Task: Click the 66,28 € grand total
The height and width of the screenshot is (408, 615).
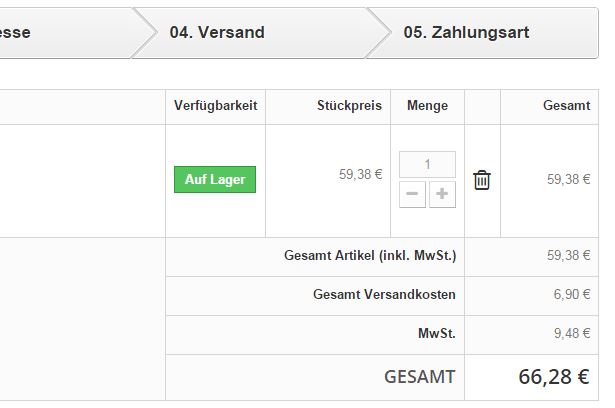Action: tap(553, 377)
